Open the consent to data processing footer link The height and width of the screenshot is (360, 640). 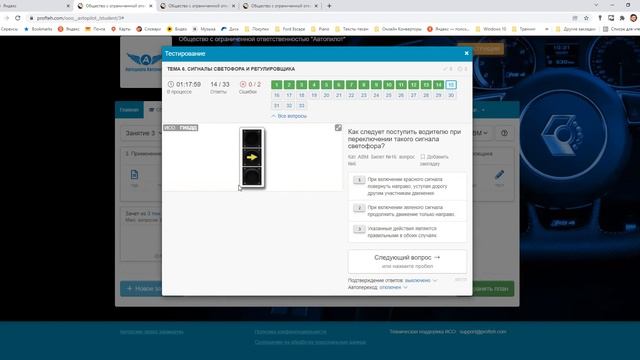[x=310, y=342]
